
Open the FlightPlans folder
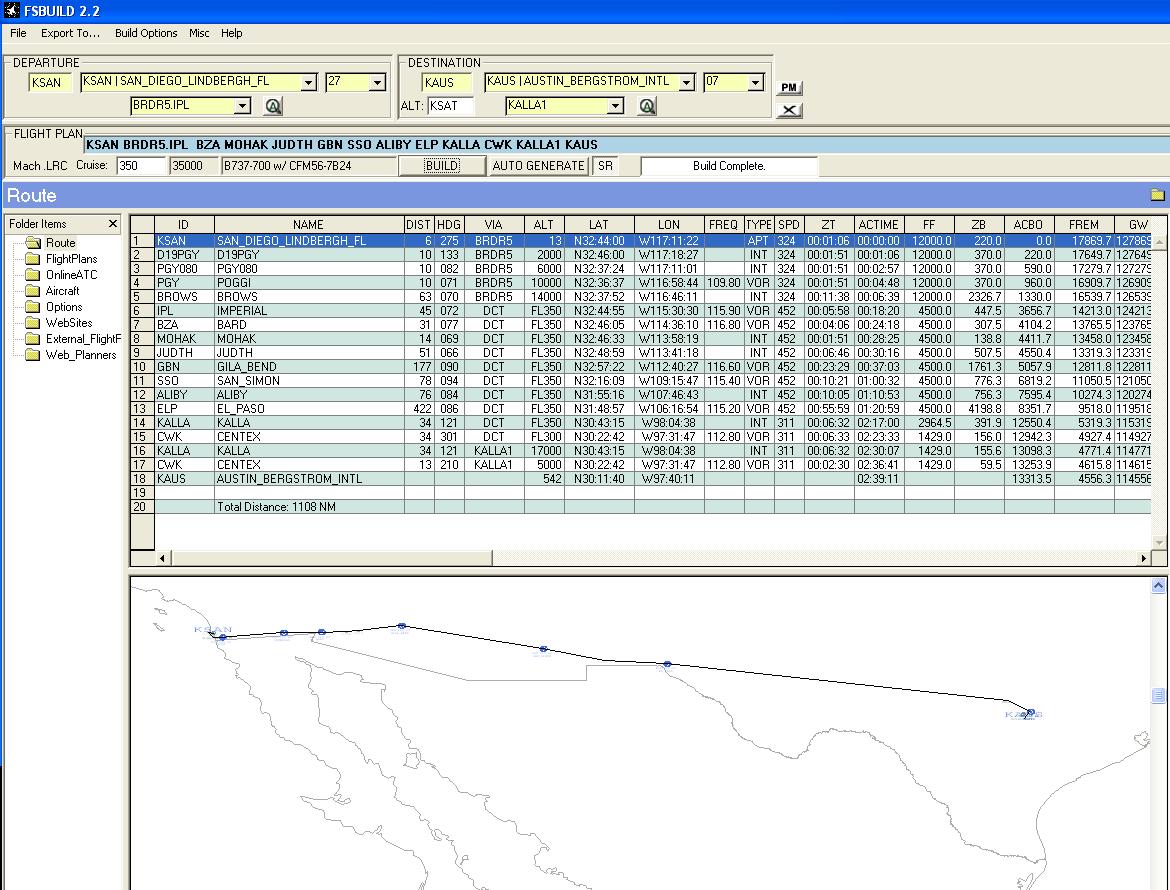click(71, 259)
